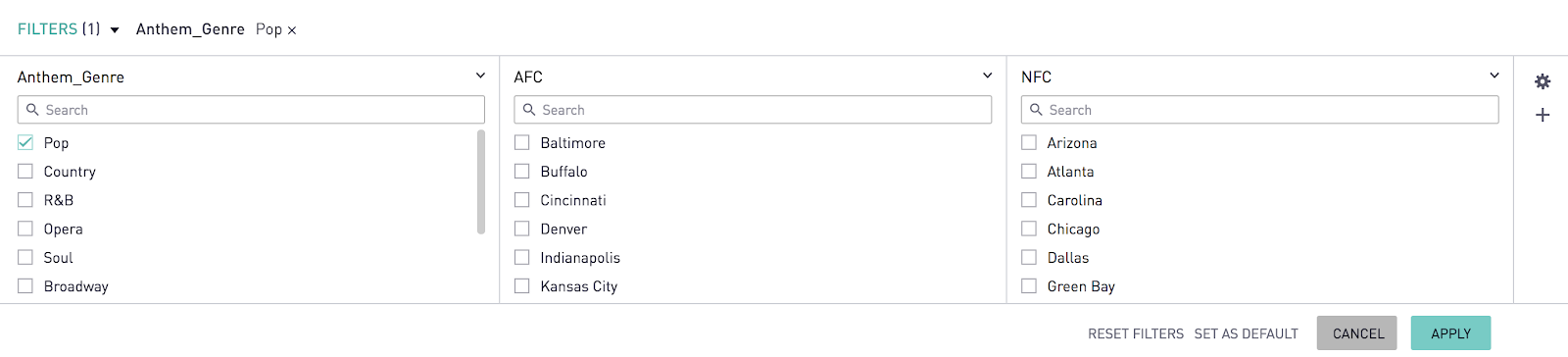Viewport: 1568px width, 357px height.
Task: Enable the Denver checkbox under AFC
Action: point(522,229)
